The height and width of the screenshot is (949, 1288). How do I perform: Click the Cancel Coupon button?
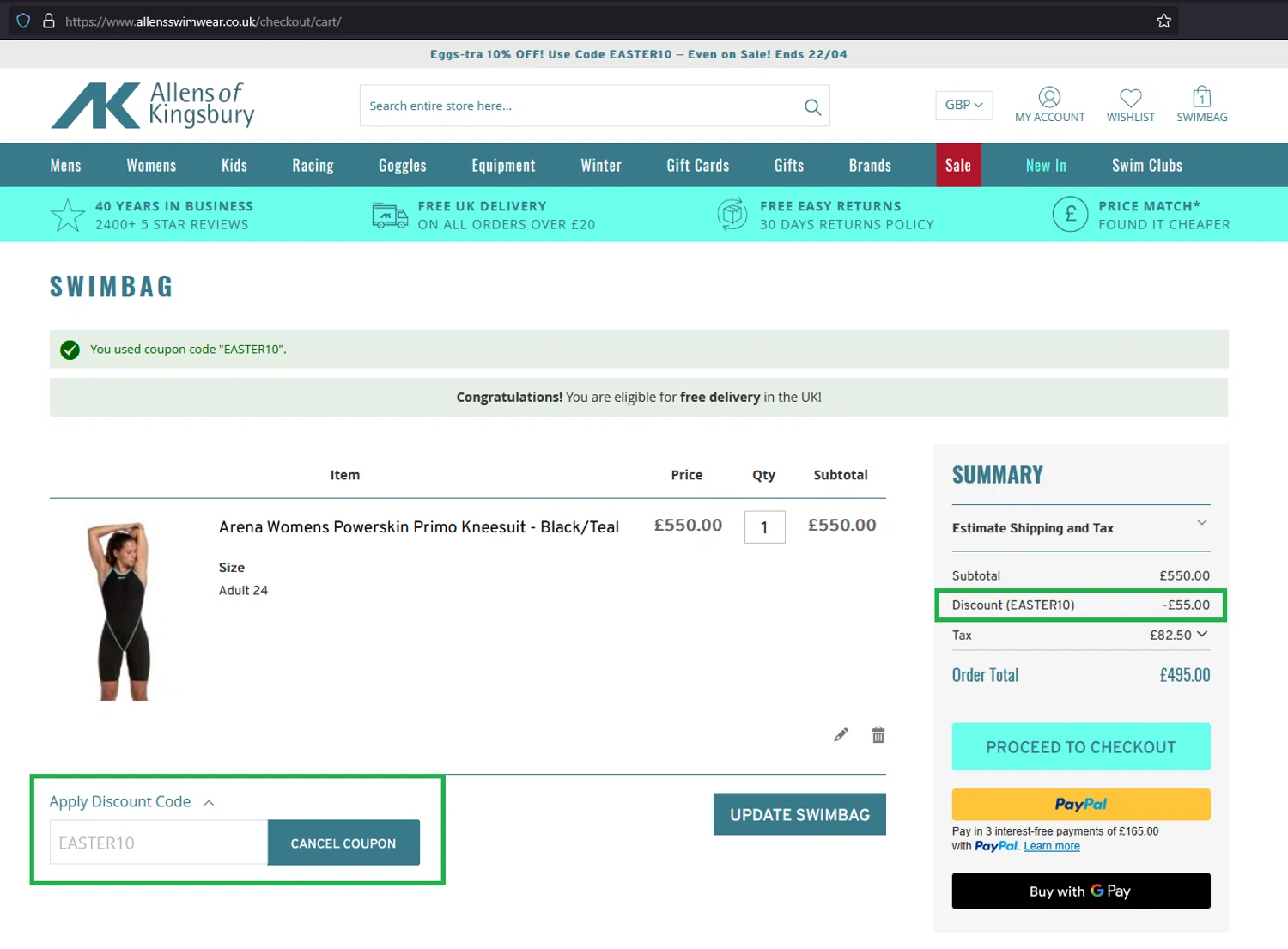[343, 843]
